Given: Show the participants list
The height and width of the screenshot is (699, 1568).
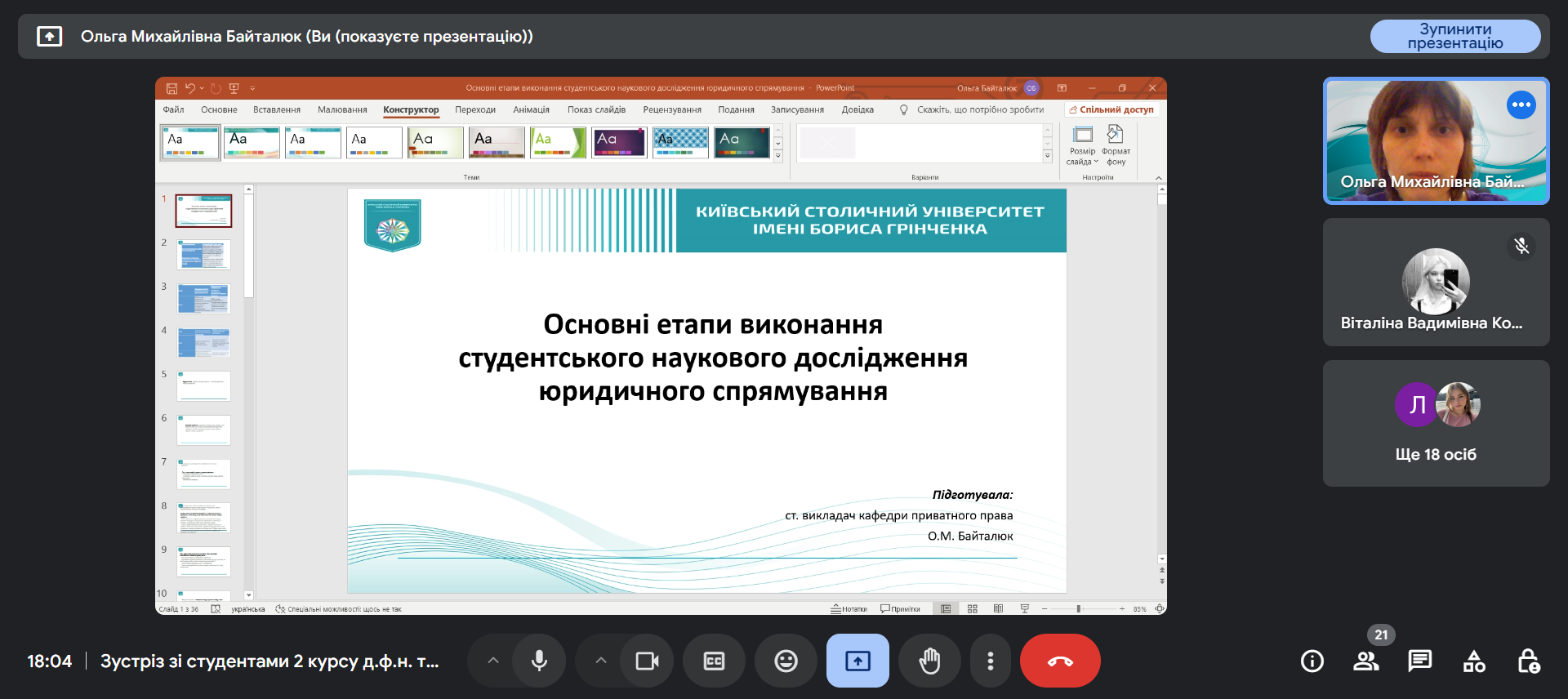Looking at the screenshot, I should [1365, 661].
